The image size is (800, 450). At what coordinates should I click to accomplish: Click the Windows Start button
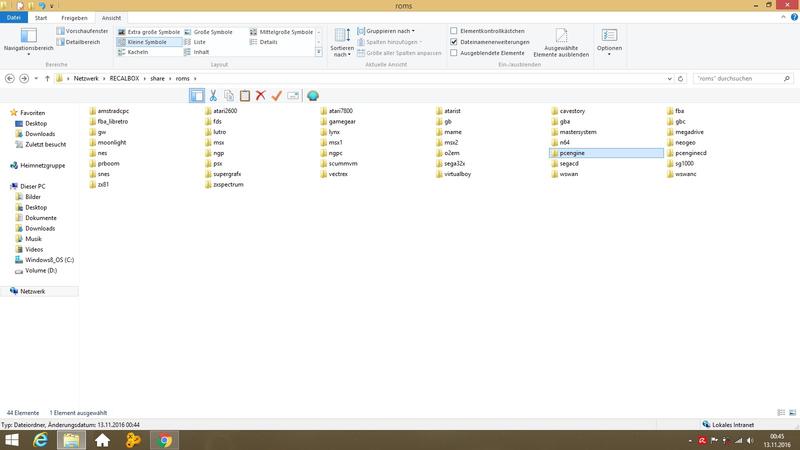pos(11,440)
